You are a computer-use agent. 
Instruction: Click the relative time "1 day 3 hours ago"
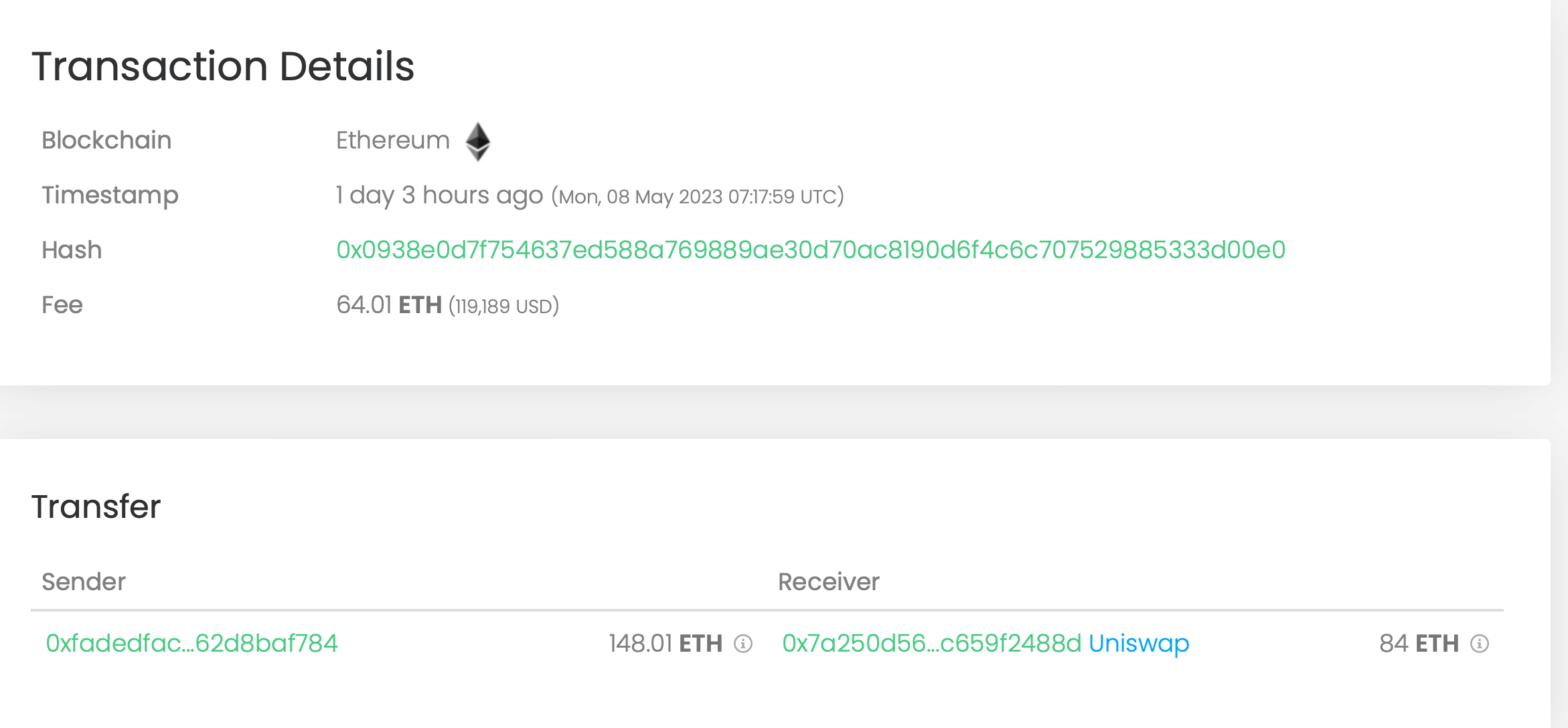coord(439,195)
